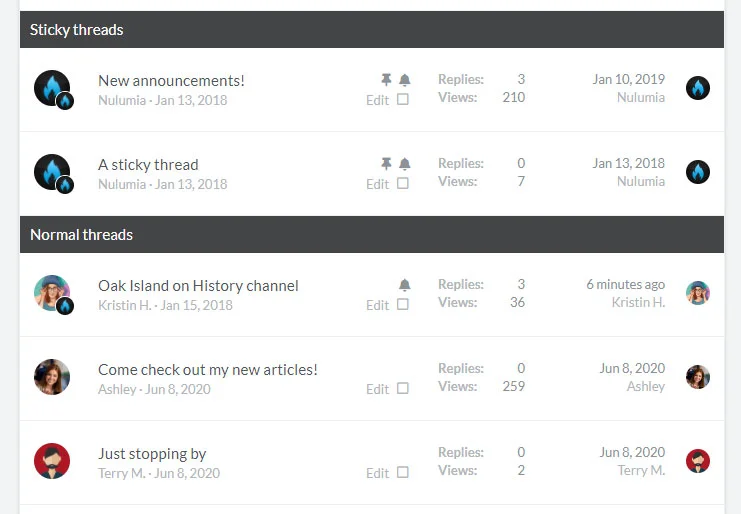This screenshot has height=514, width=741.
Task: Open Come check out my new articles thread
Action: pyautogui.click(x=208, y=369)
